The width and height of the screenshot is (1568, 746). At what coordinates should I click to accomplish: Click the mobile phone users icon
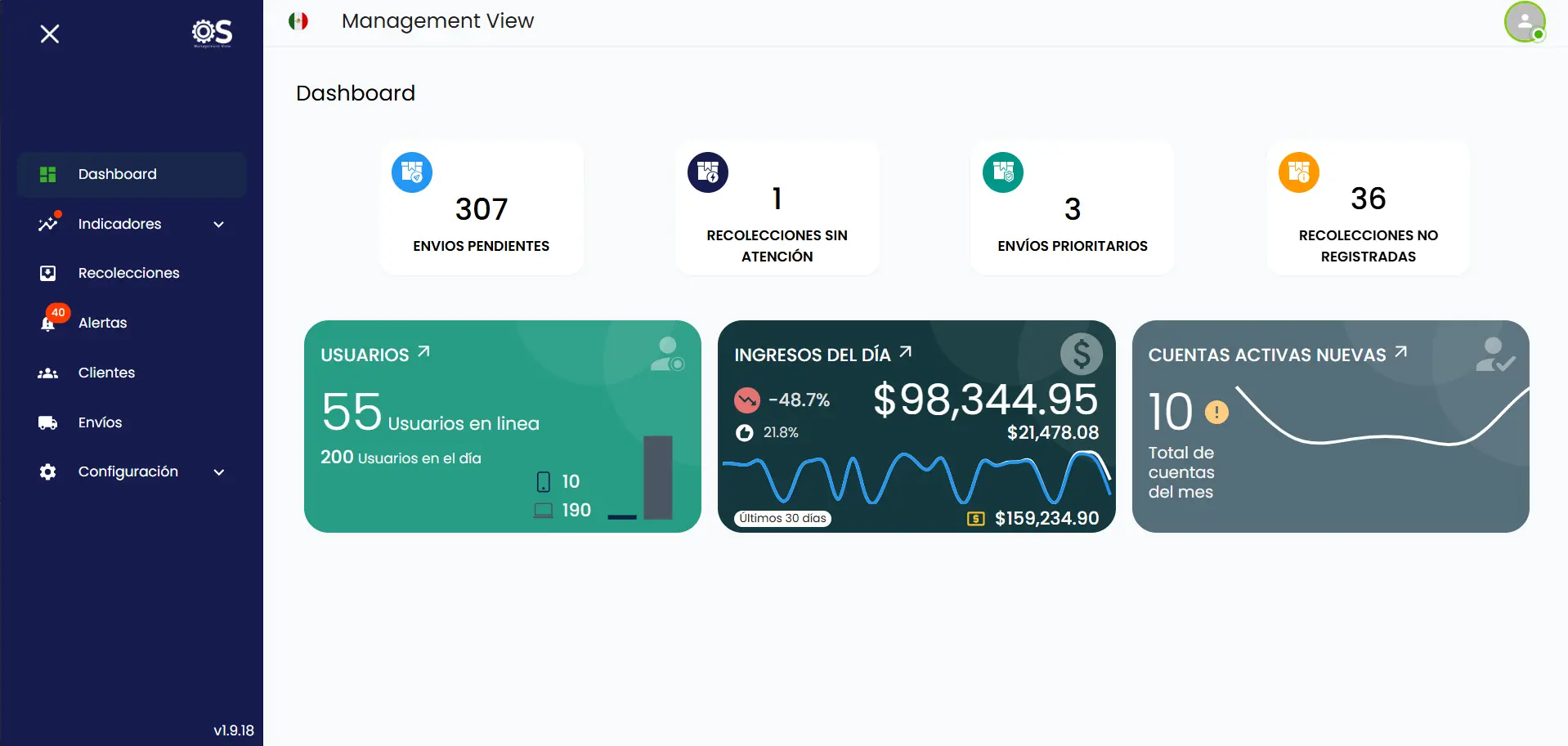pyautogui.click(x=544, y=482)
